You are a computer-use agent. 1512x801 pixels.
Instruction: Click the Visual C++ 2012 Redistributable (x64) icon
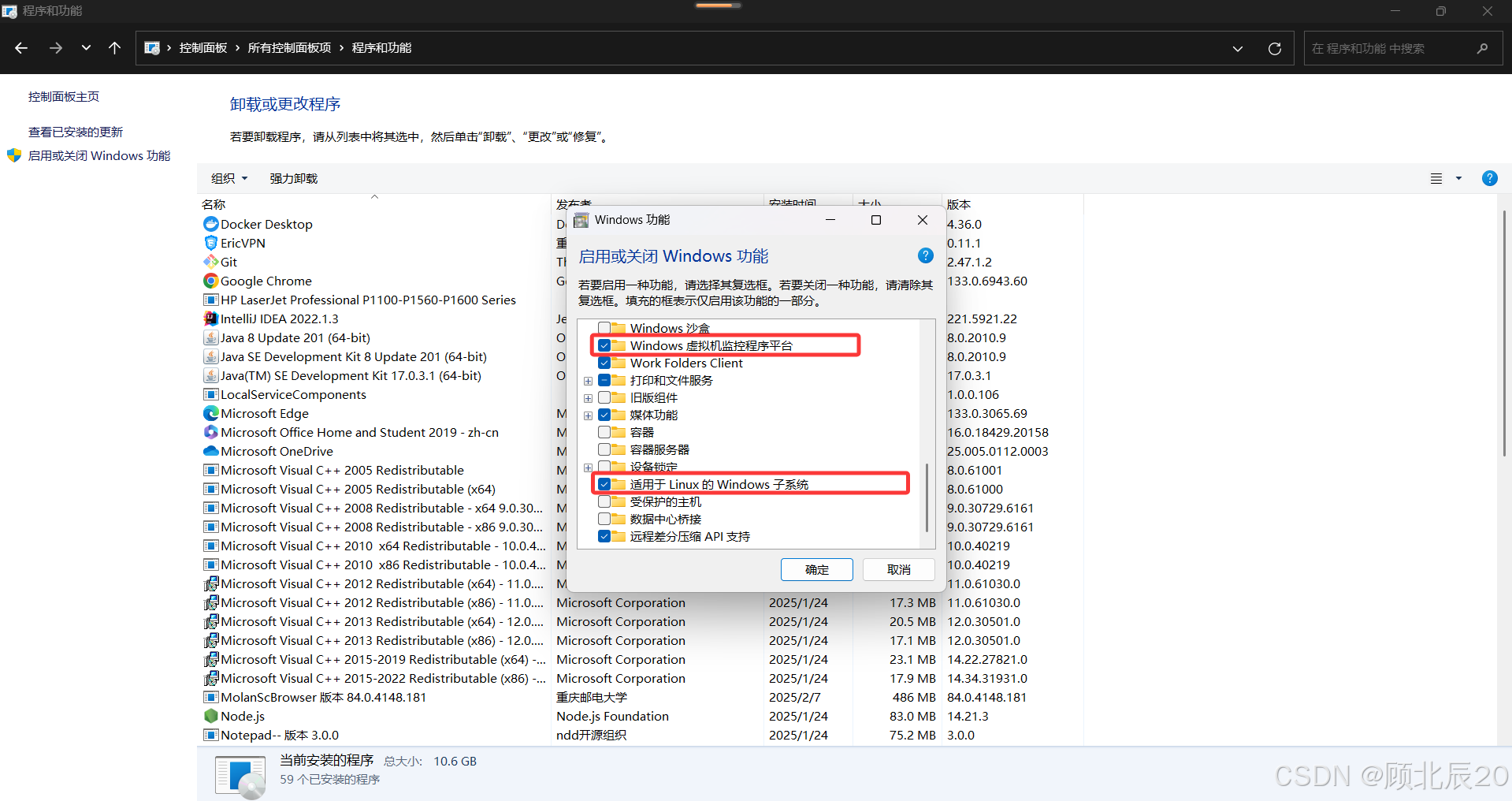pos(210,583)
